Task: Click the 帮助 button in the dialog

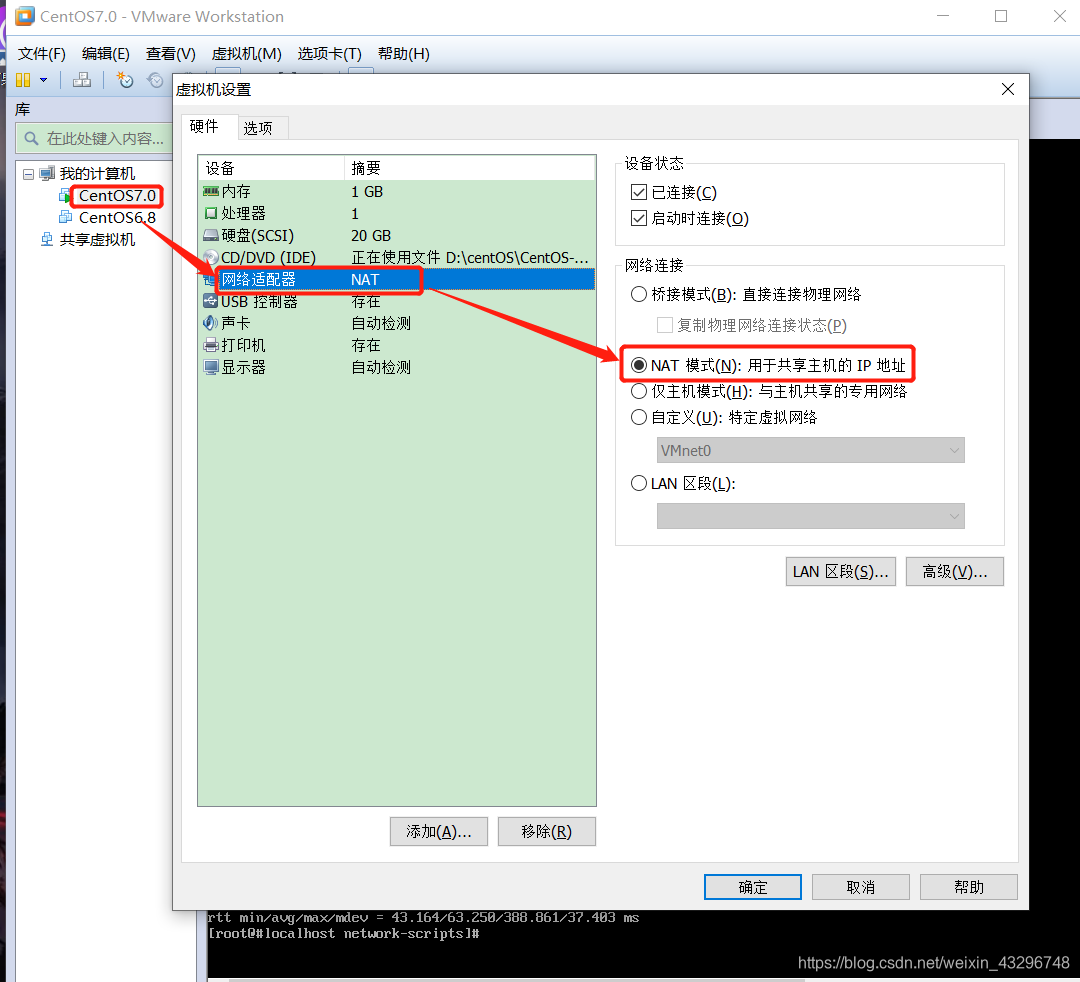Action: pos(969,887)
